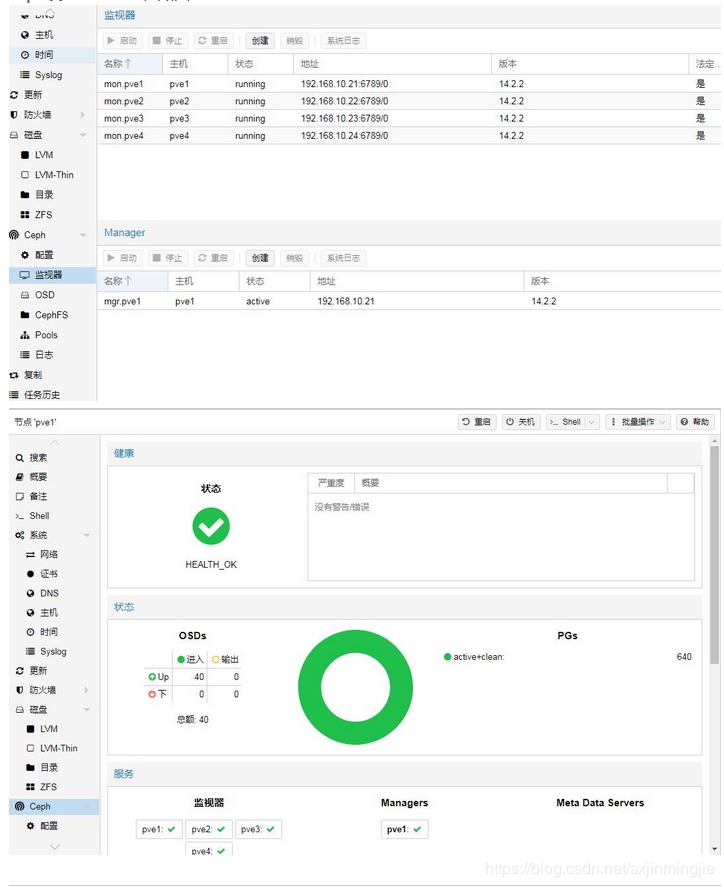Sort Manager table by 名称 column
This screenshot has width=724, height=887.
[x=132, y=281]
